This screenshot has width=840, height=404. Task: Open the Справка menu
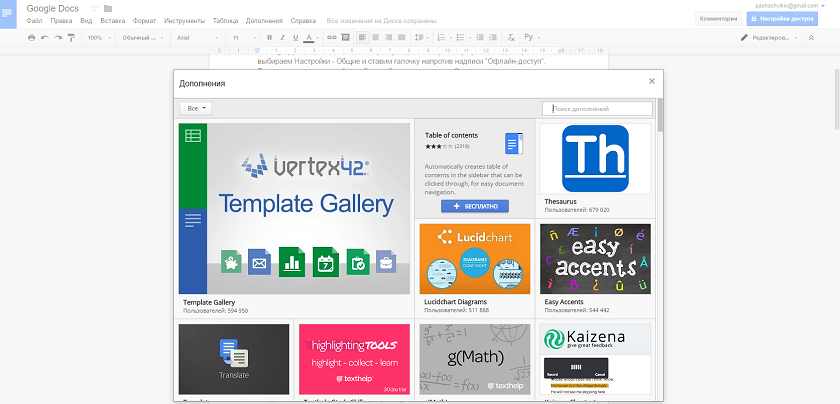(303, 21)
